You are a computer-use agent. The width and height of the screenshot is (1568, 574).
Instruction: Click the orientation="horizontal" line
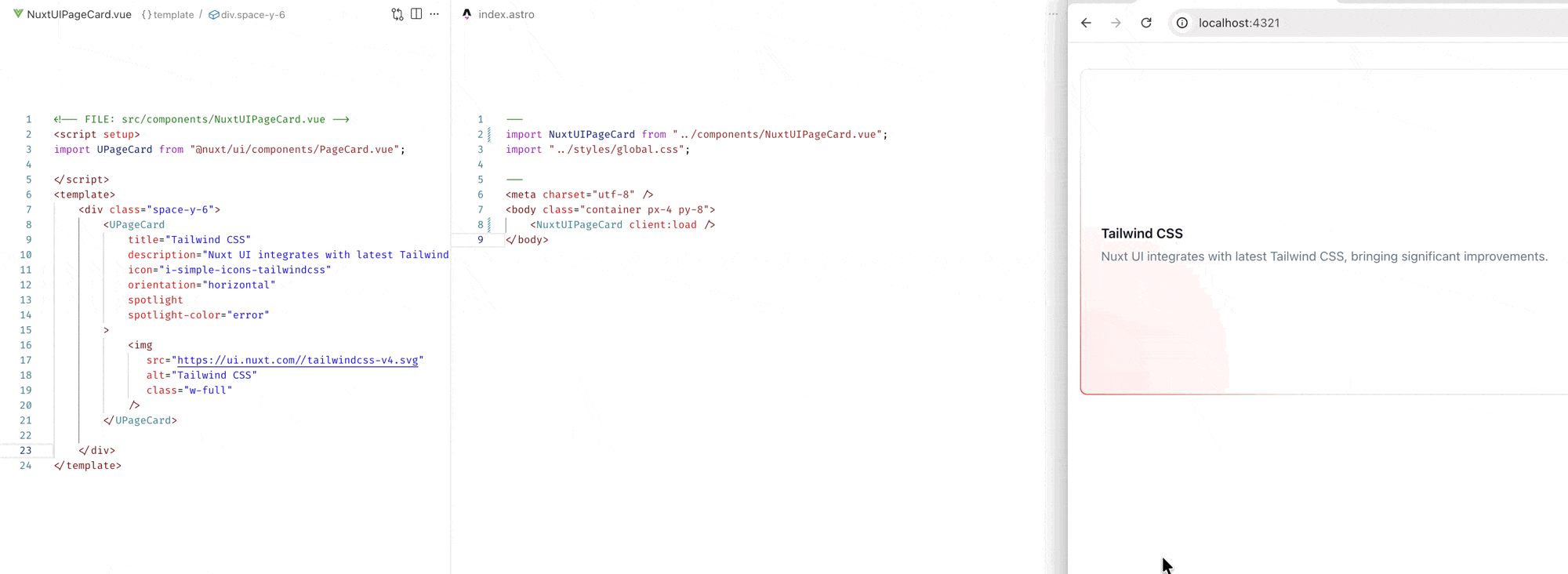click(201, 285)
